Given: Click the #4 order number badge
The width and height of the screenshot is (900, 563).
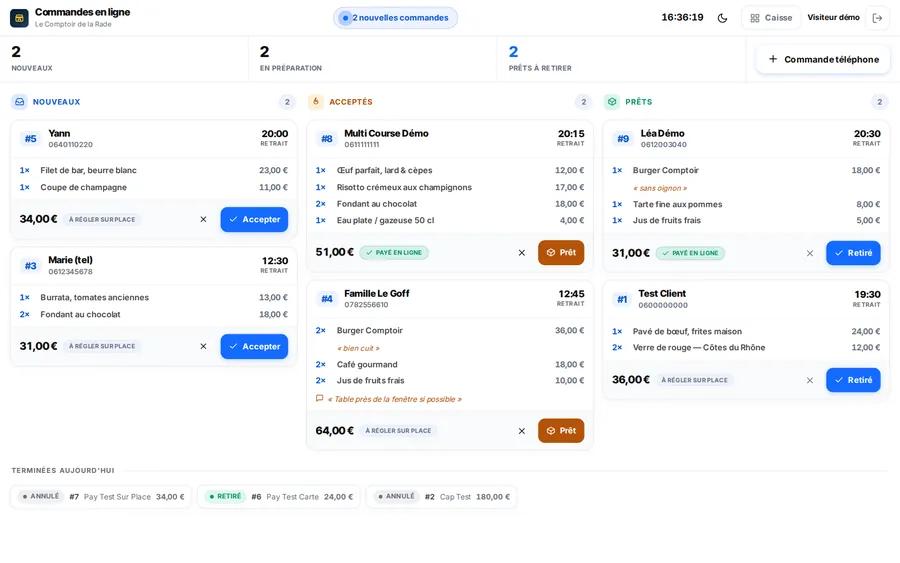Looking at the screenshot, I should point(327,298).
